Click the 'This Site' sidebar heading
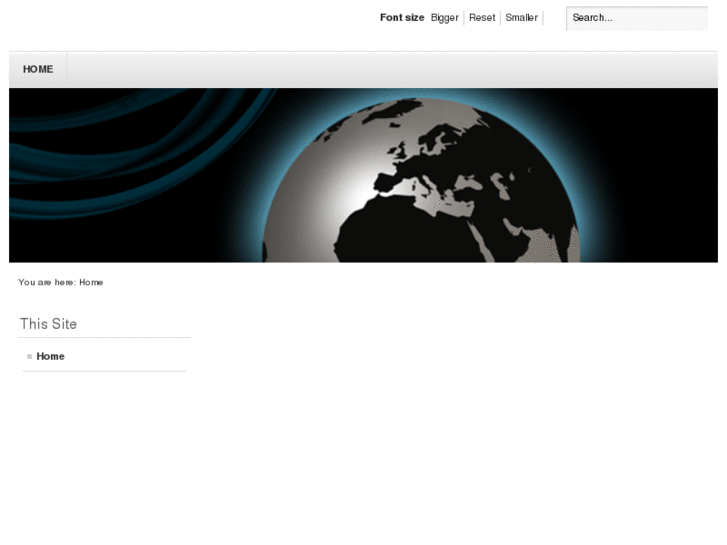This screenshot has height=545, width=727. [48, 324]
